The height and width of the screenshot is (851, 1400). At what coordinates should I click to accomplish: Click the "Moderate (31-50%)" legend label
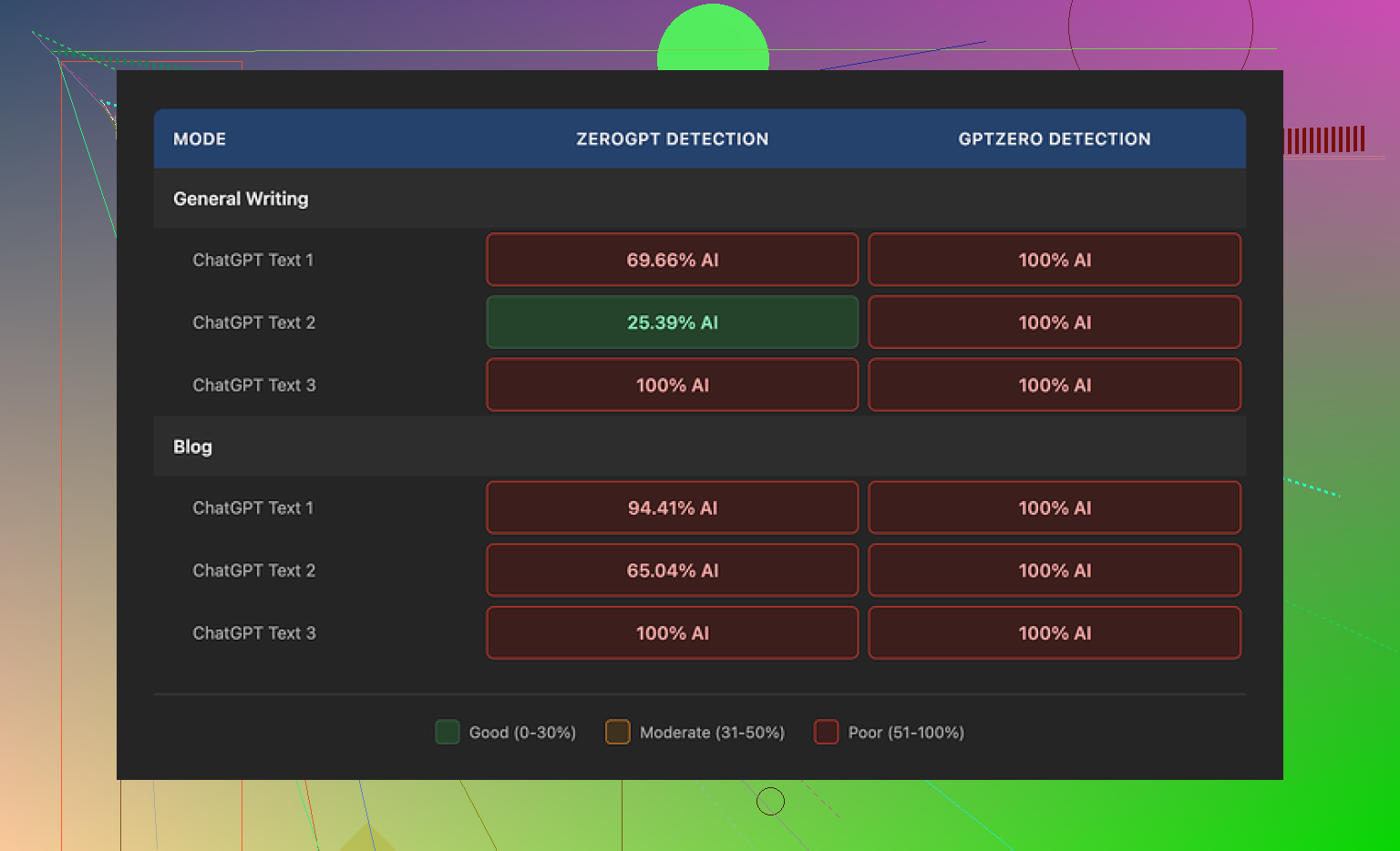tap(712, 733)
